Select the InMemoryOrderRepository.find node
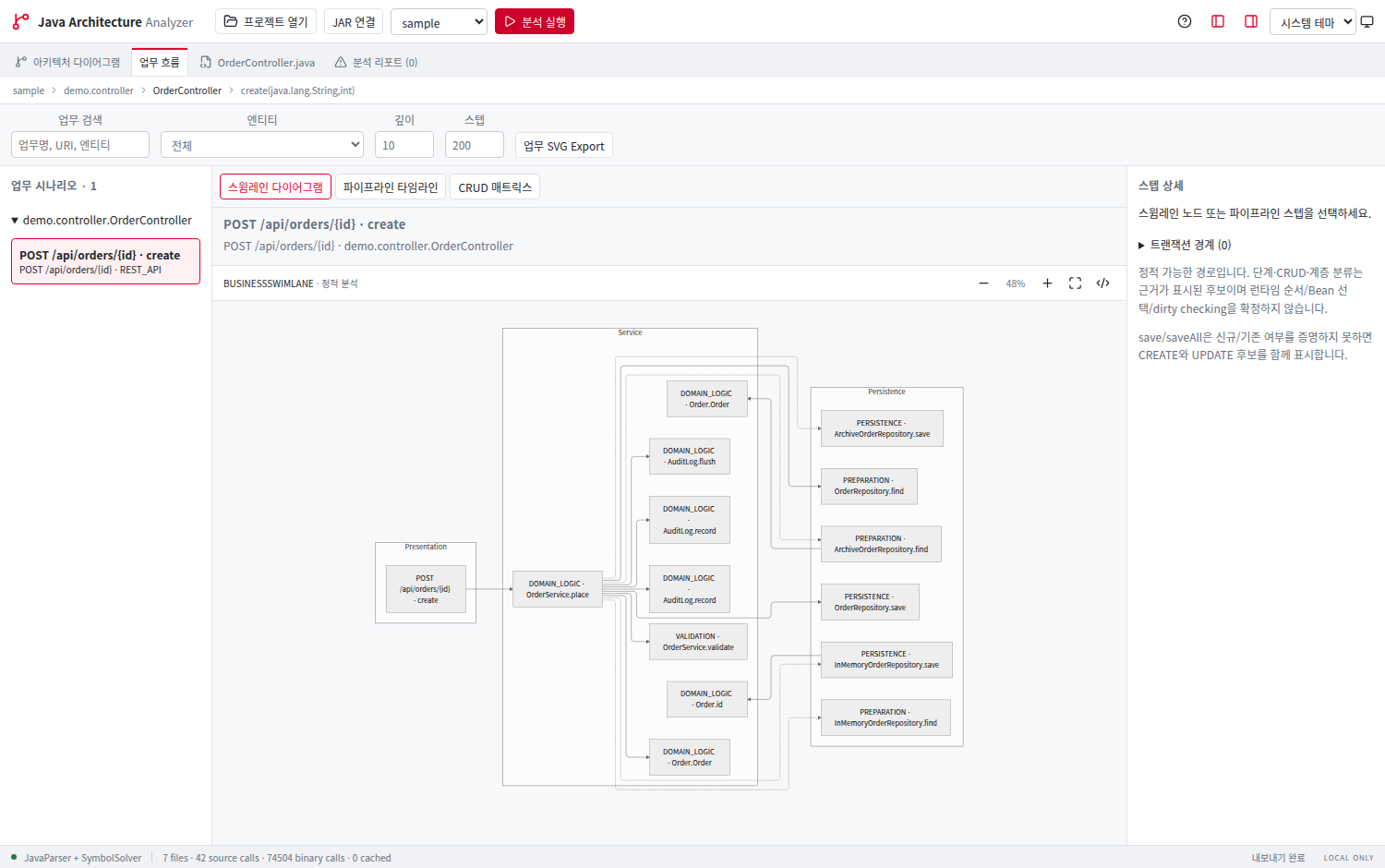 pyautogui.click(x=885, y=717)
